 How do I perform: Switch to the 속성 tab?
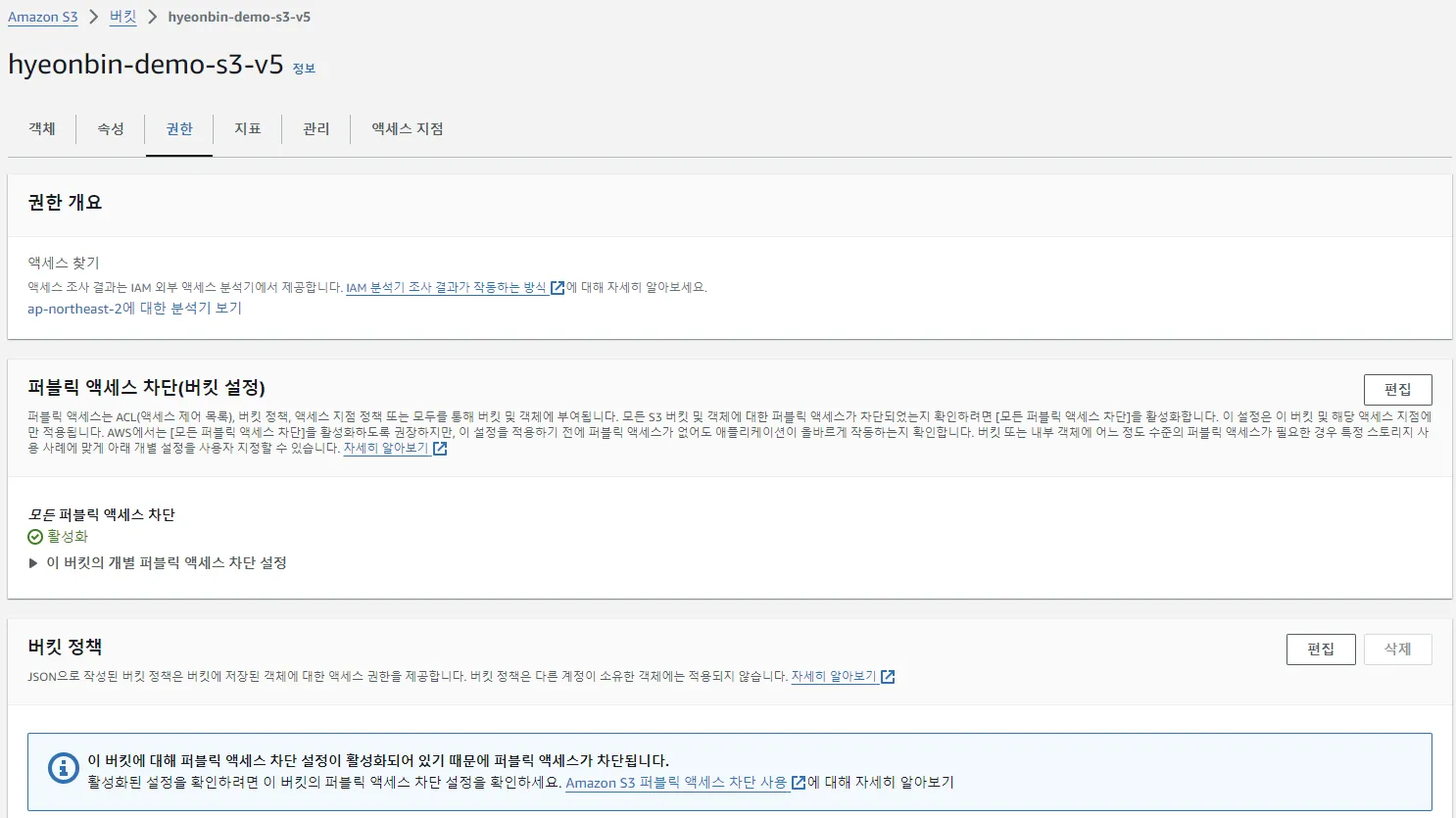[111, 129]
